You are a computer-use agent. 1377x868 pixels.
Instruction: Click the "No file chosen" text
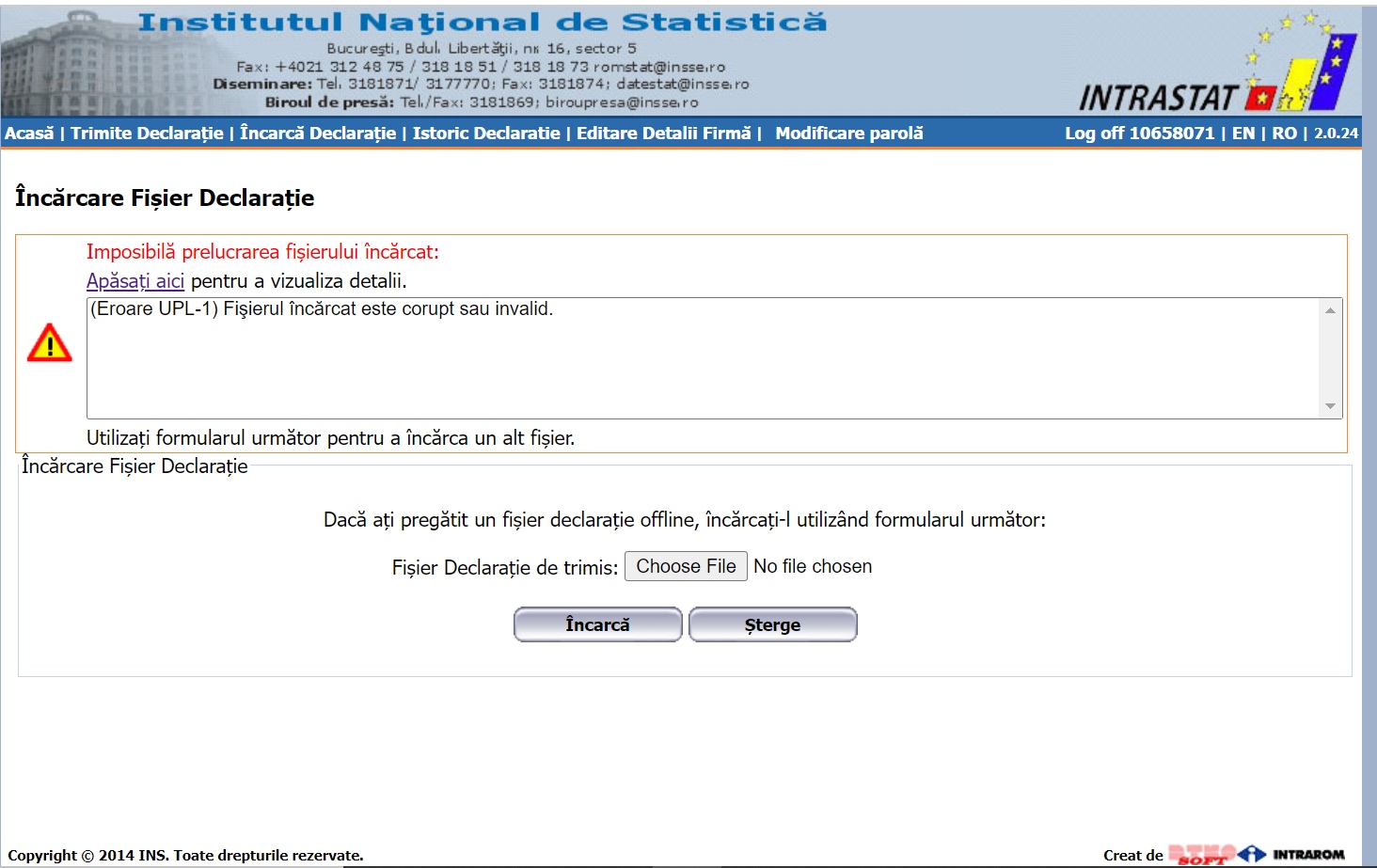click(813, 566)
